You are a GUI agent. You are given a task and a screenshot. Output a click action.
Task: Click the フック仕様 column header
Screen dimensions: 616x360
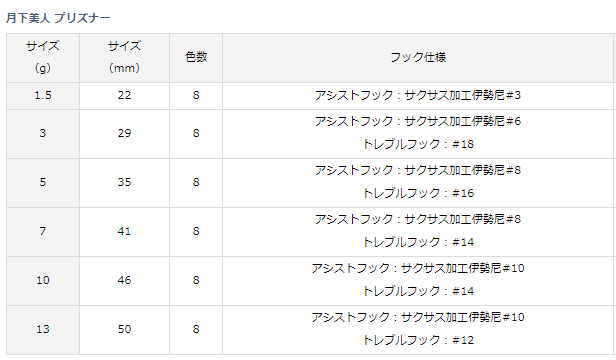(418, 58)
